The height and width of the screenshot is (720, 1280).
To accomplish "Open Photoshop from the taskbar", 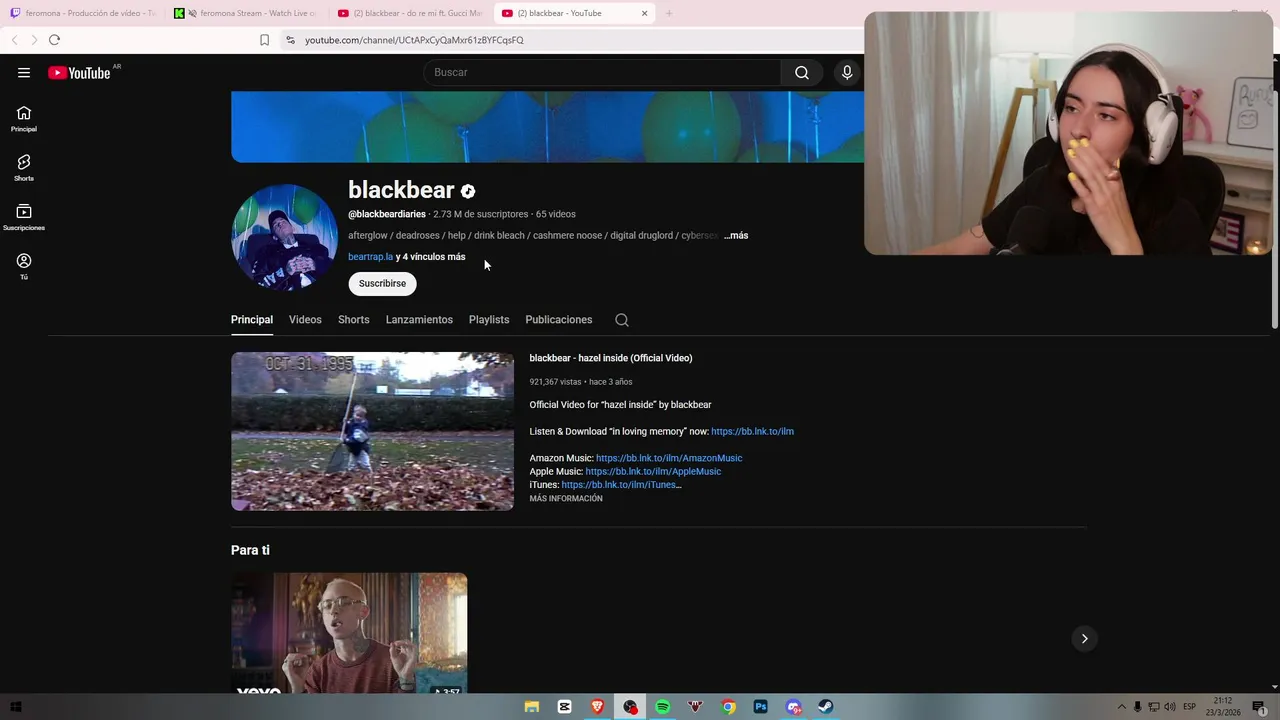I will pyautogui.click(x=761, y=707).
